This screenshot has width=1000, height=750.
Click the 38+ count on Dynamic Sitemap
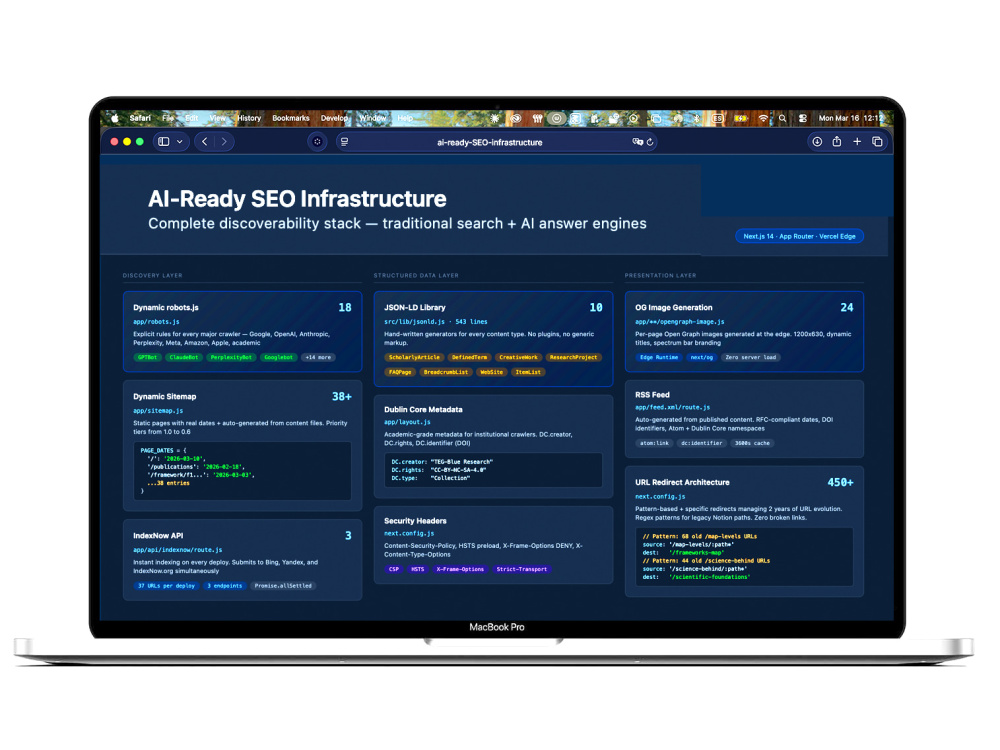341,397
